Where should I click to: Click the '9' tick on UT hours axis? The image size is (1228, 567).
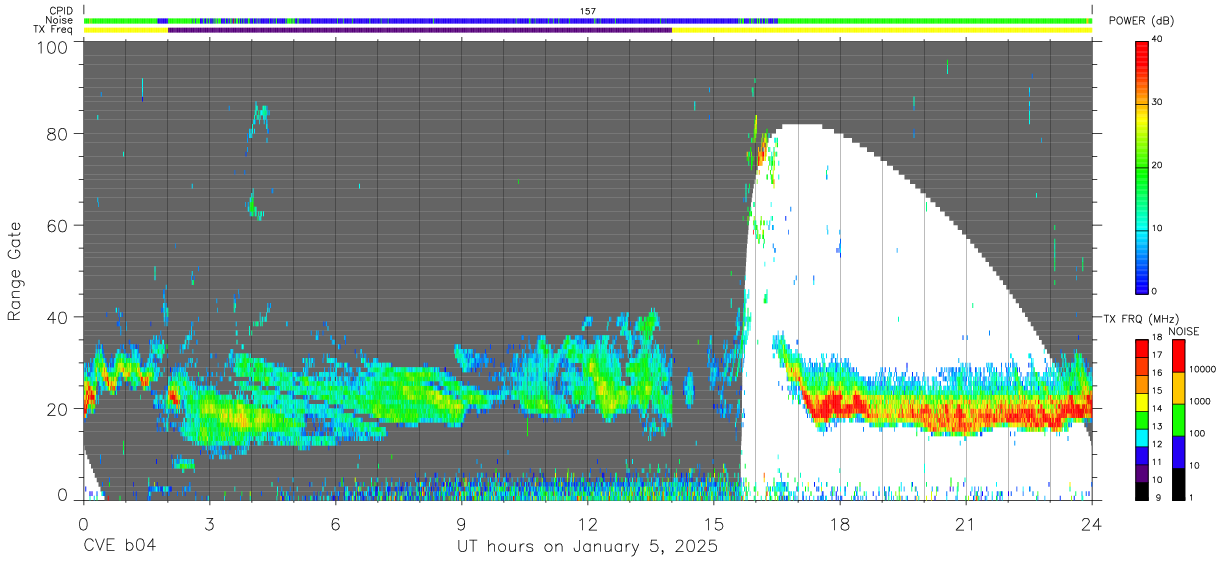coord(462,523)
